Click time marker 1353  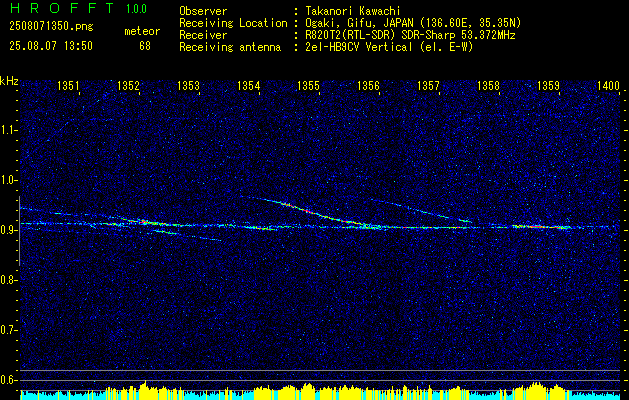click(x=189, y=86)
